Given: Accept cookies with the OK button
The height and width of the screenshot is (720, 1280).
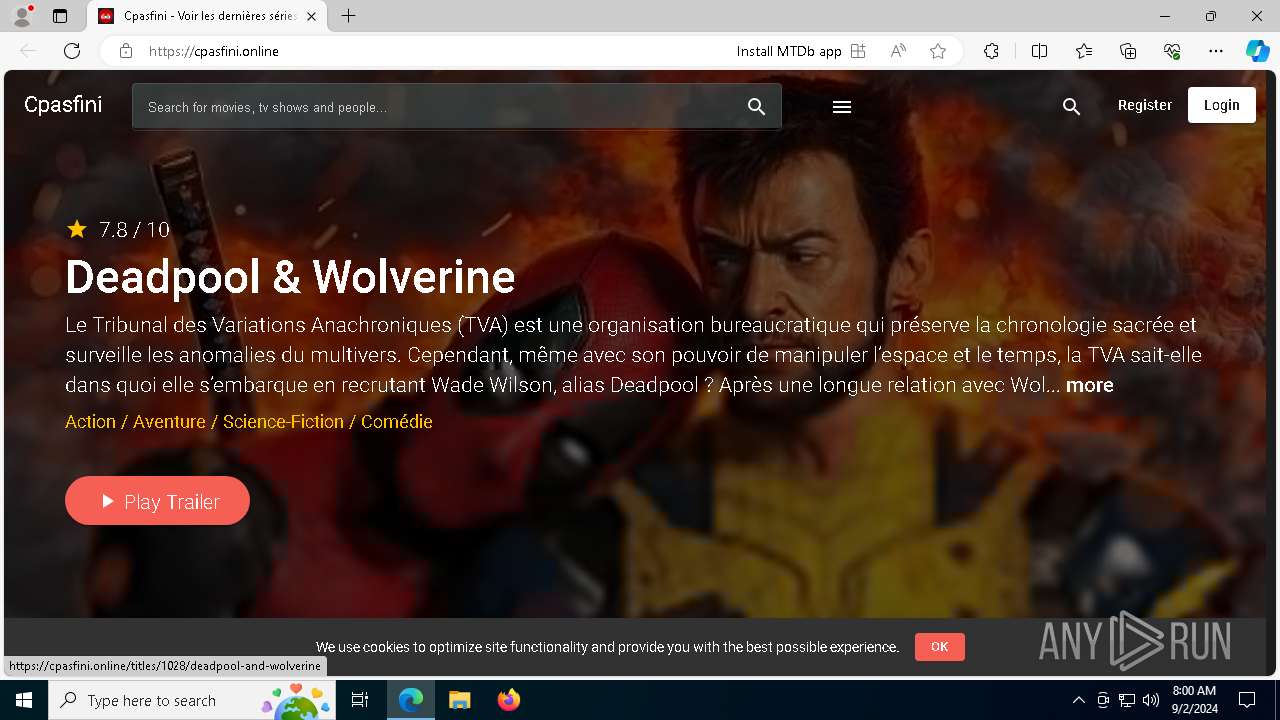Looking at the screenshot, I should tap(939, 647).
